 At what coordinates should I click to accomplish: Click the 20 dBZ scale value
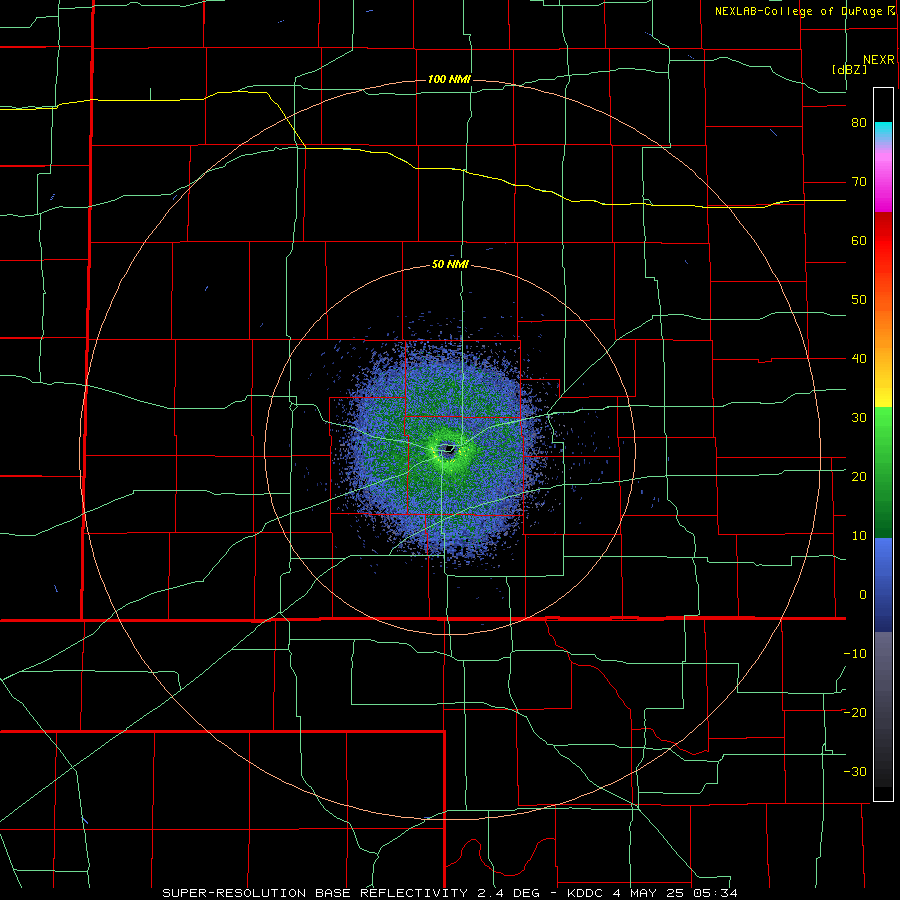click(x=859, y=477)
